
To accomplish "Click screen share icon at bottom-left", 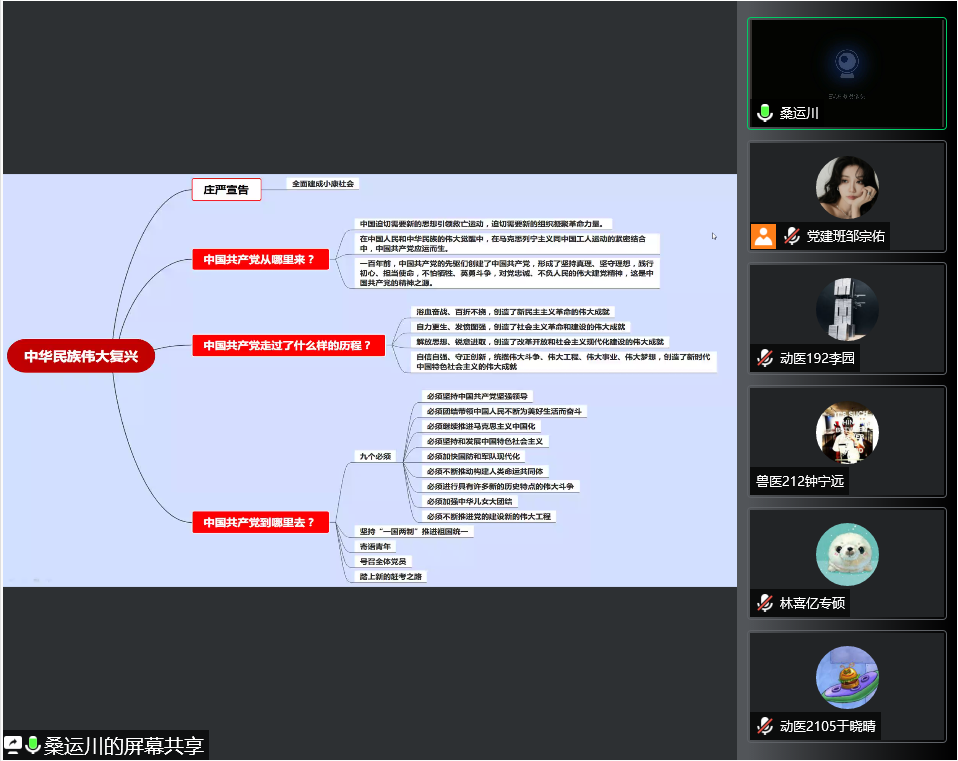I will pyautogui.click(x=13, y=745).
